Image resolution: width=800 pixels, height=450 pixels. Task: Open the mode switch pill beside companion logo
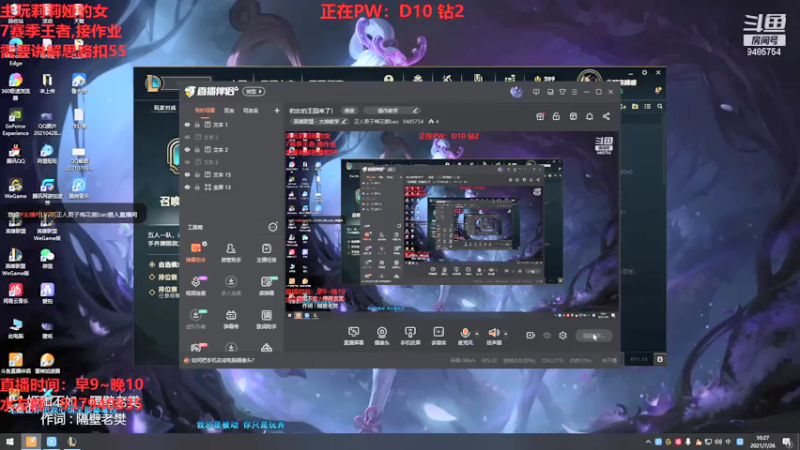(x=254, y=91)
